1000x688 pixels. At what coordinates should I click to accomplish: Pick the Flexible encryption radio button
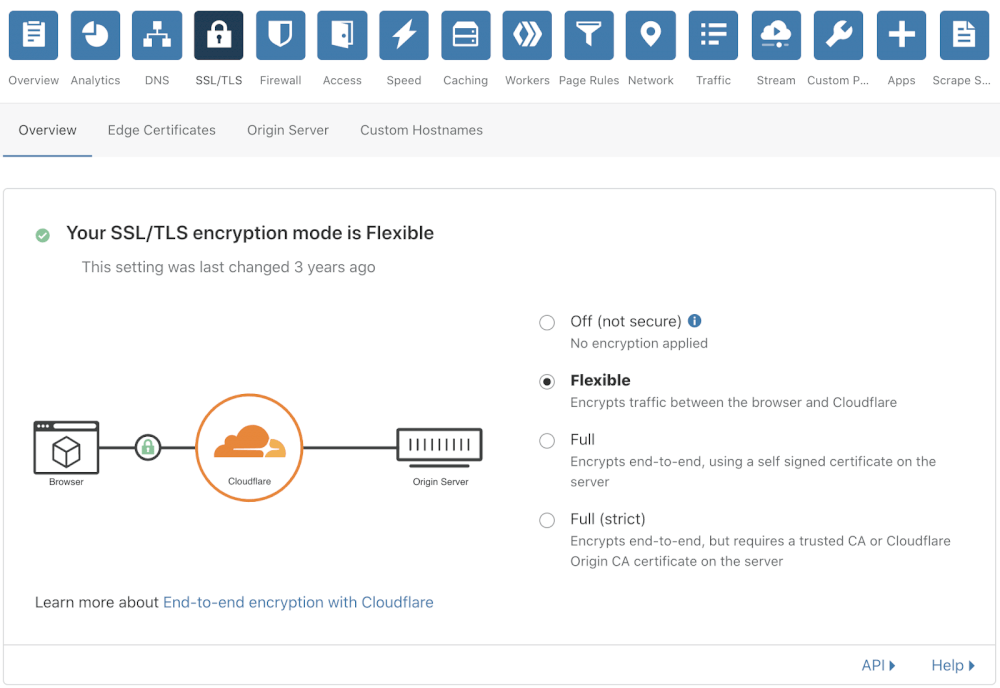click(x=547, y=381)
